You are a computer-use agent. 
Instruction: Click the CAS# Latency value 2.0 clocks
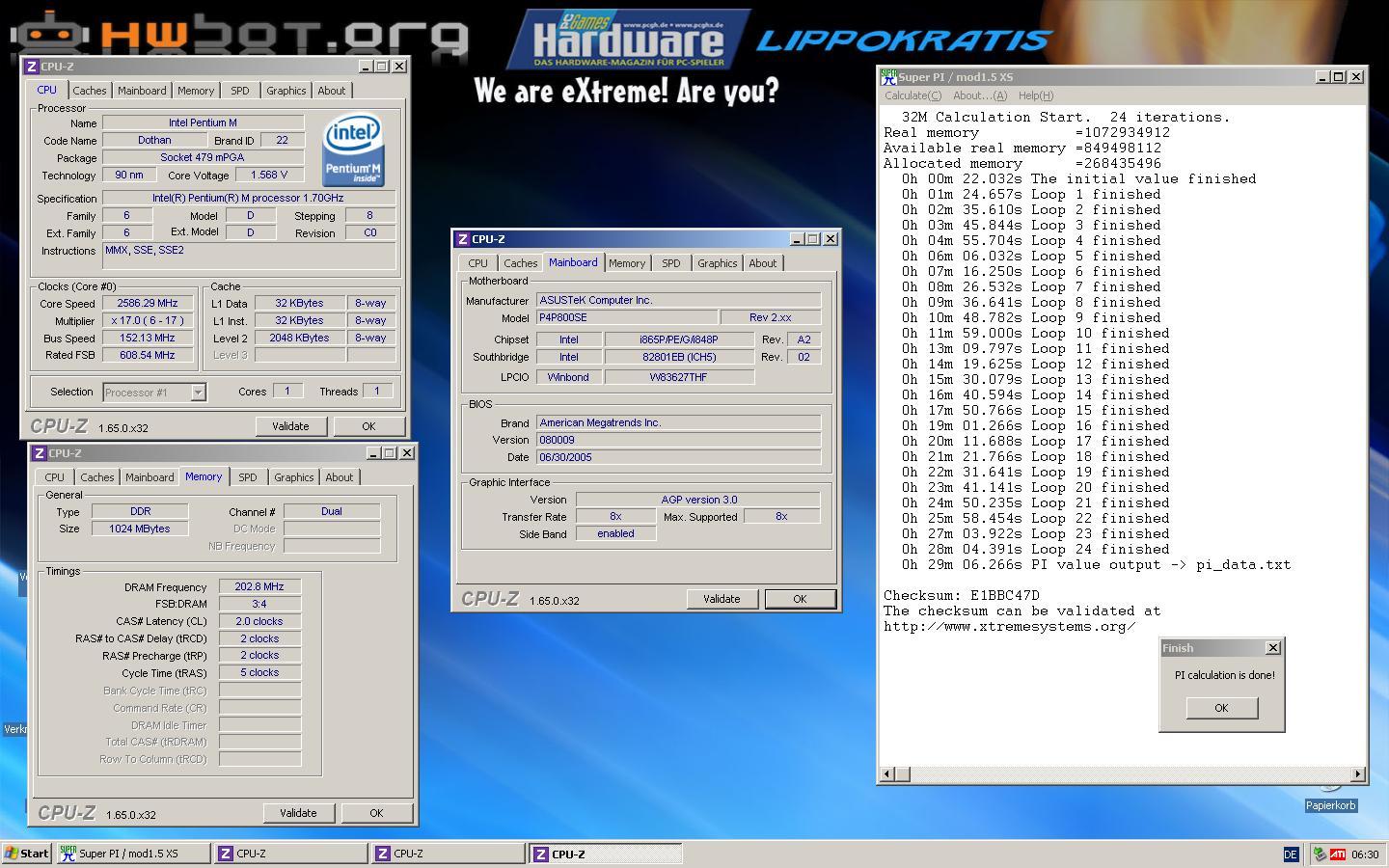259,621
